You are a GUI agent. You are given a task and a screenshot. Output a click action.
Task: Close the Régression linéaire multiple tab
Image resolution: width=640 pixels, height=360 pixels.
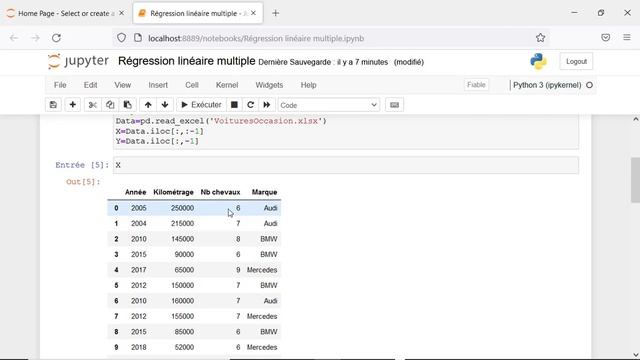(253, 13)
